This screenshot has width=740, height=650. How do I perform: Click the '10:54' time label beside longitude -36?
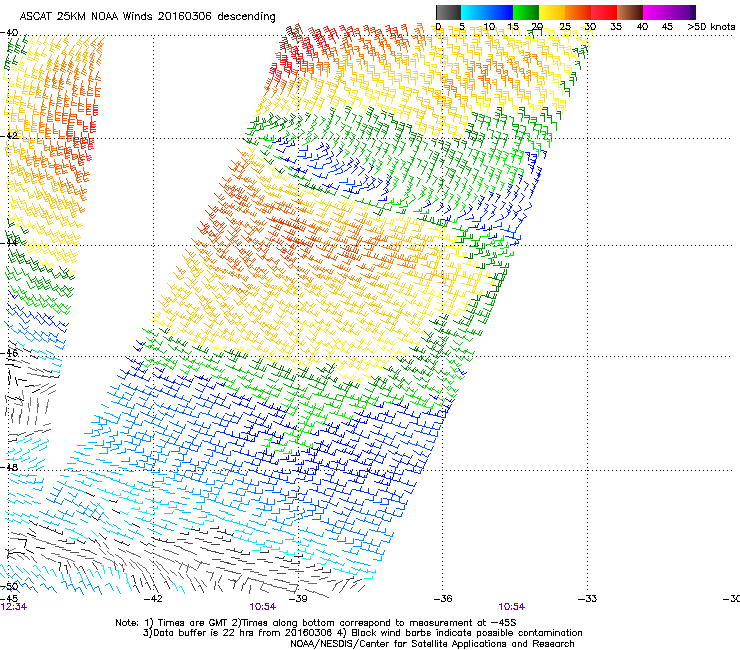point(512,607)
